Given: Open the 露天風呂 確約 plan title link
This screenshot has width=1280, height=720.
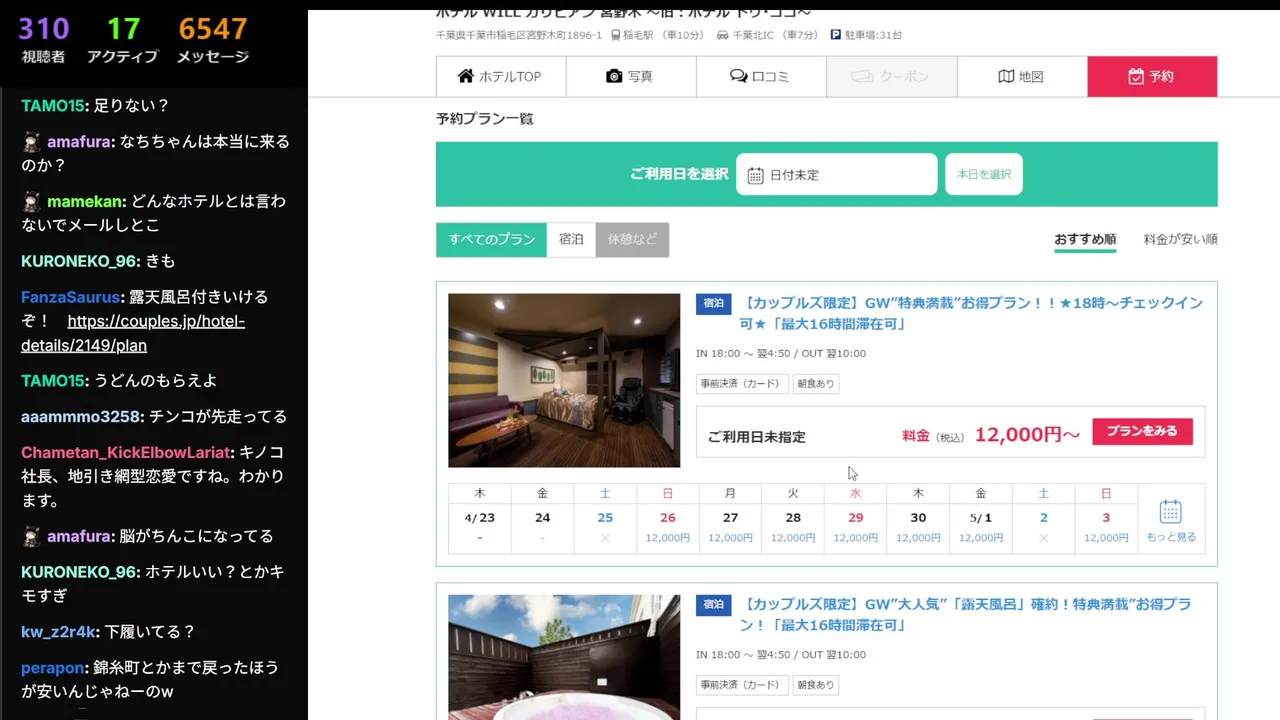Looking at the screenshot, I should pos(966,614).
